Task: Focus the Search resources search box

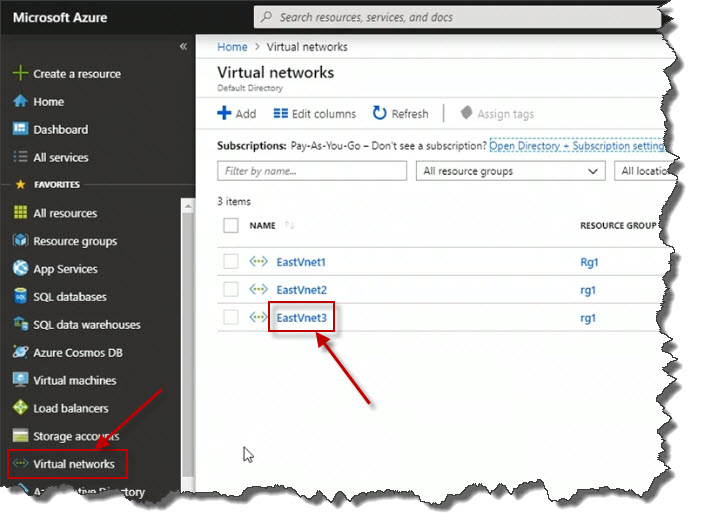Action: (x=457, y=17)
